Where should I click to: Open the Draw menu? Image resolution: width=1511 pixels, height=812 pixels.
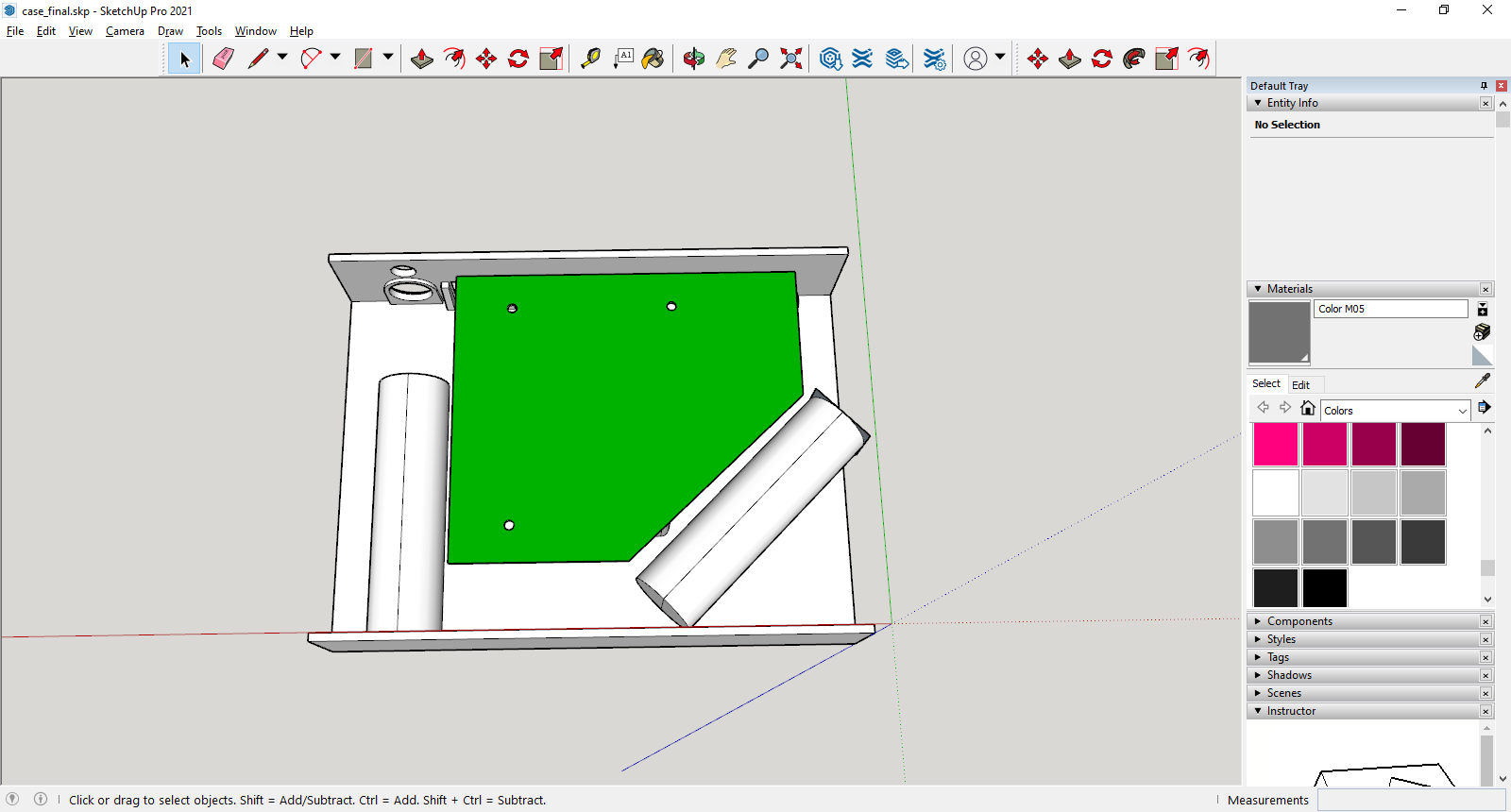point(170,31)
